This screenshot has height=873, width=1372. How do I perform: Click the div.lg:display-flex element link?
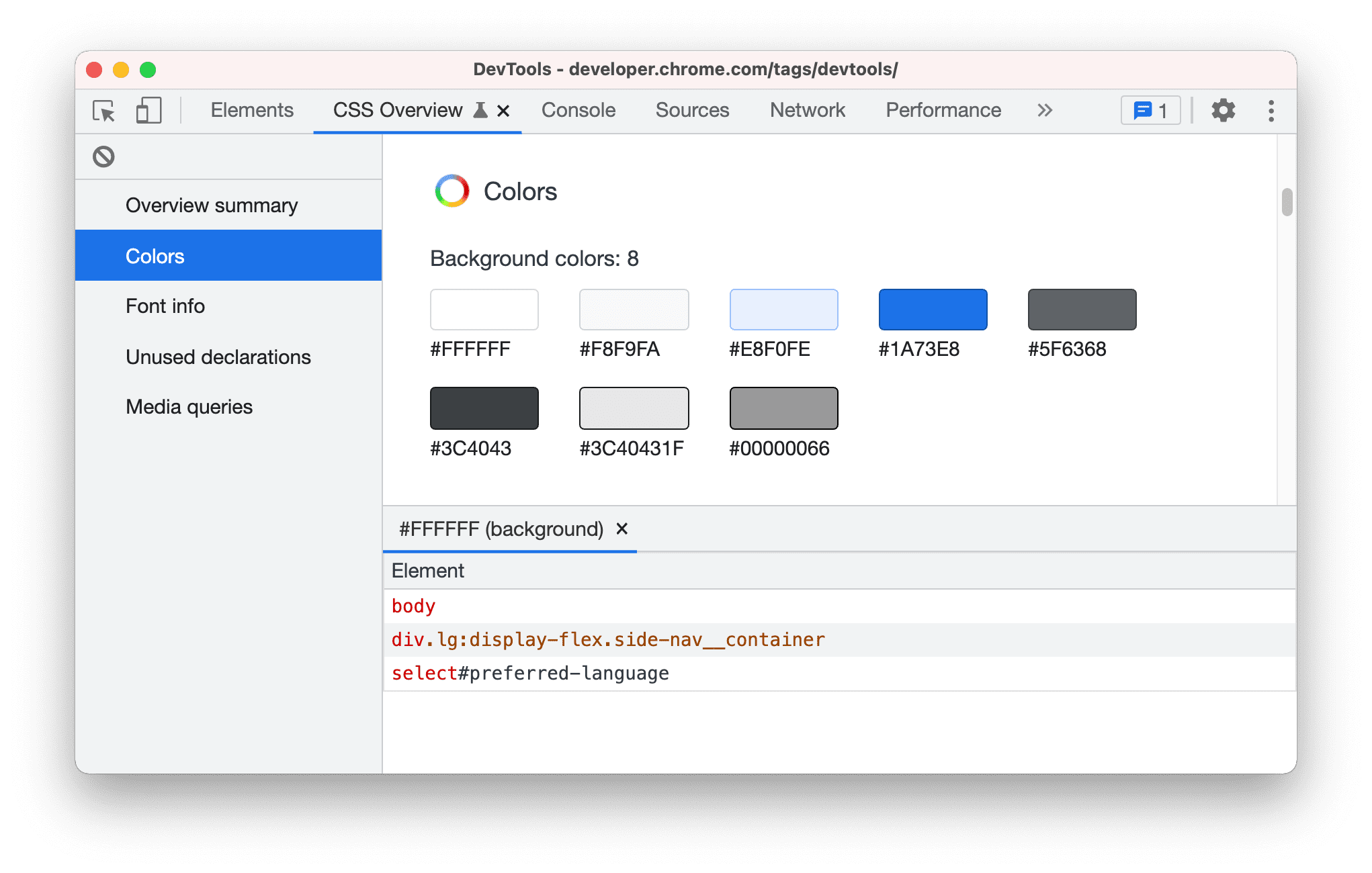pos(609,639)
